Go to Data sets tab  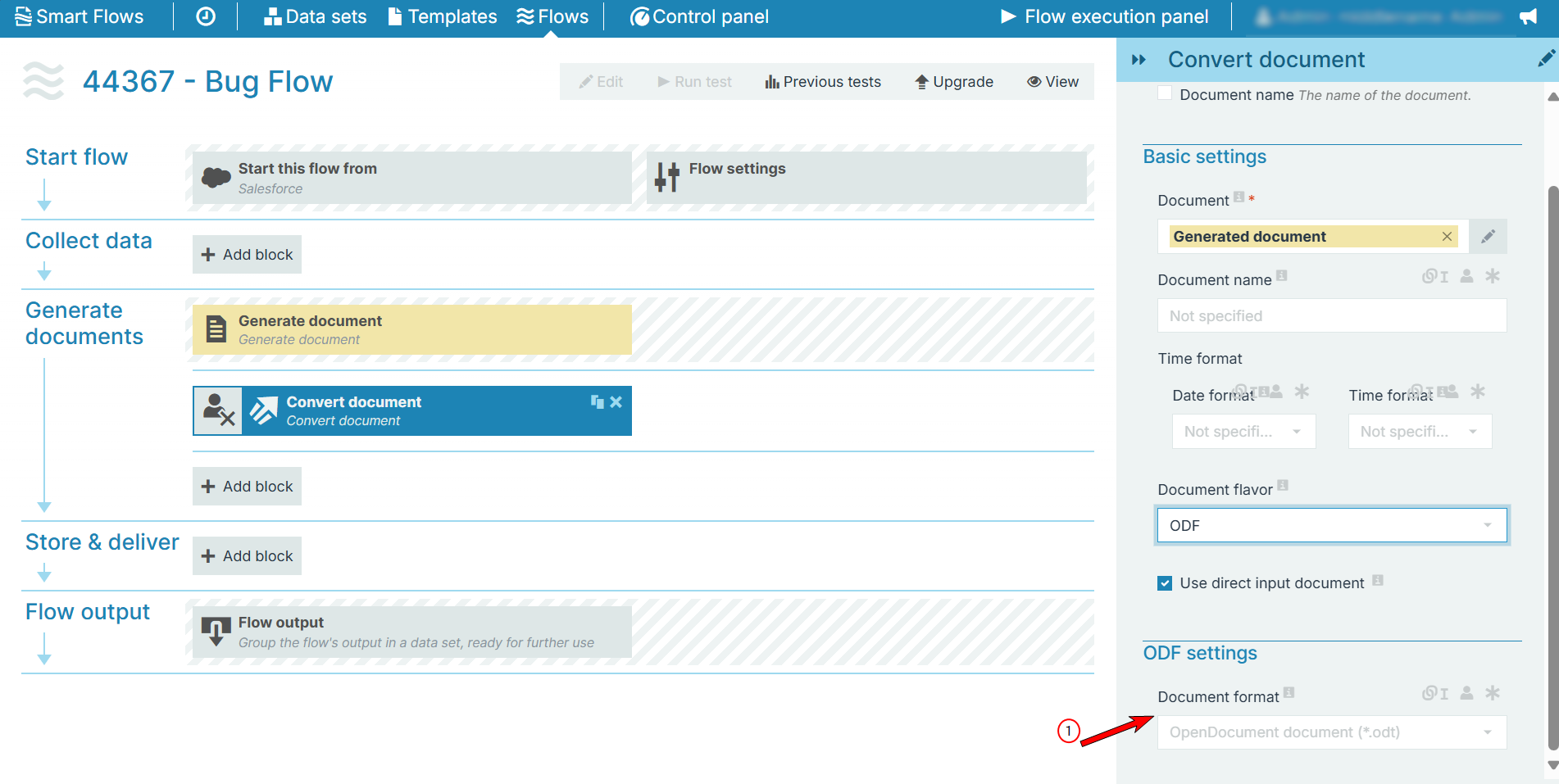pos(316,16)
